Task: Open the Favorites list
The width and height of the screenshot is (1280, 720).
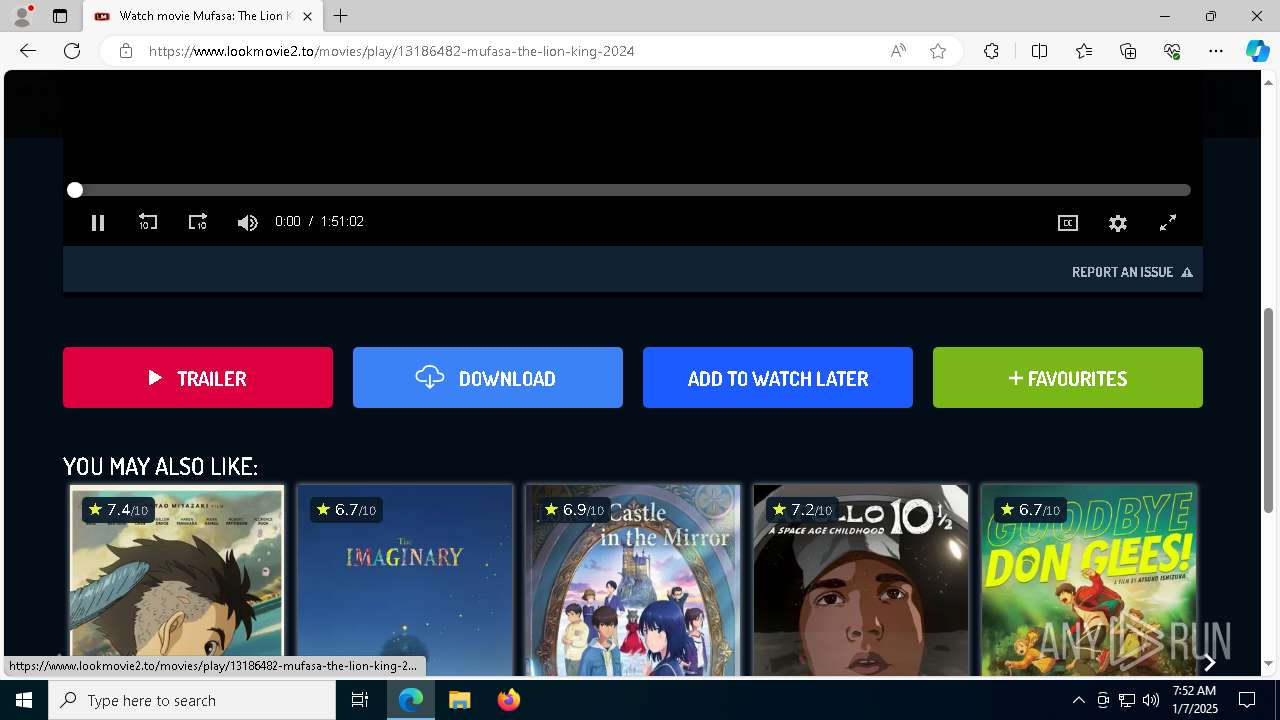Action: tap(1084, 51)
